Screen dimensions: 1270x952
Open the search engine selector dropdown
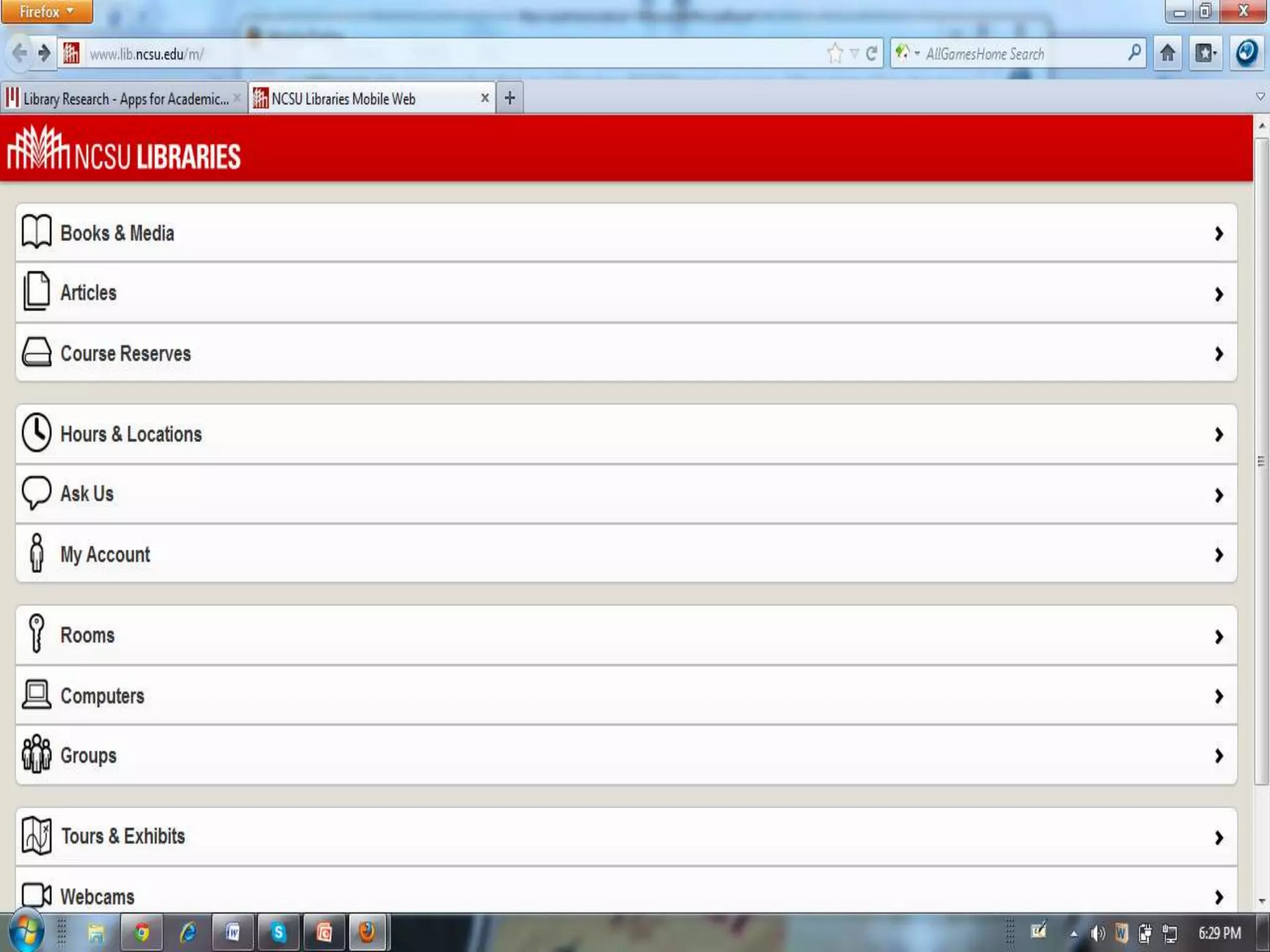pos(907,53)
